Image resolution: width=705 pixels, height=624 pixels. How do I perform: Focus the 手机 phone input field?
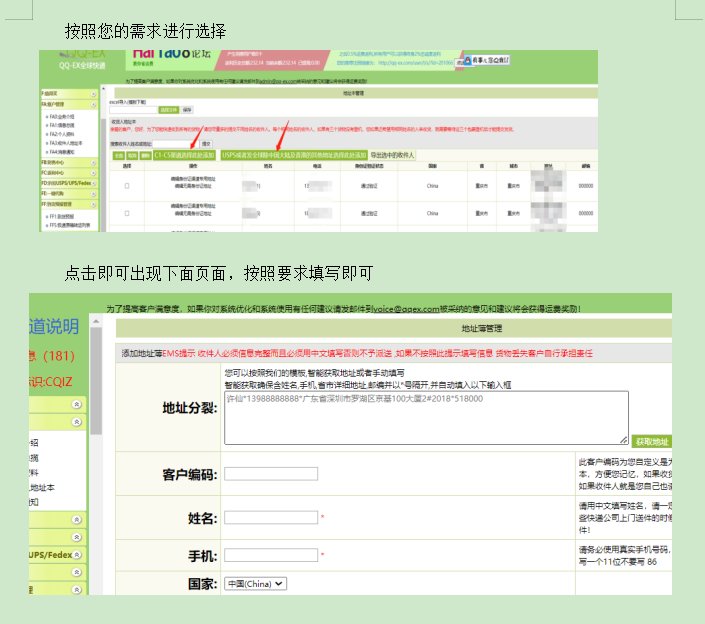271,555
